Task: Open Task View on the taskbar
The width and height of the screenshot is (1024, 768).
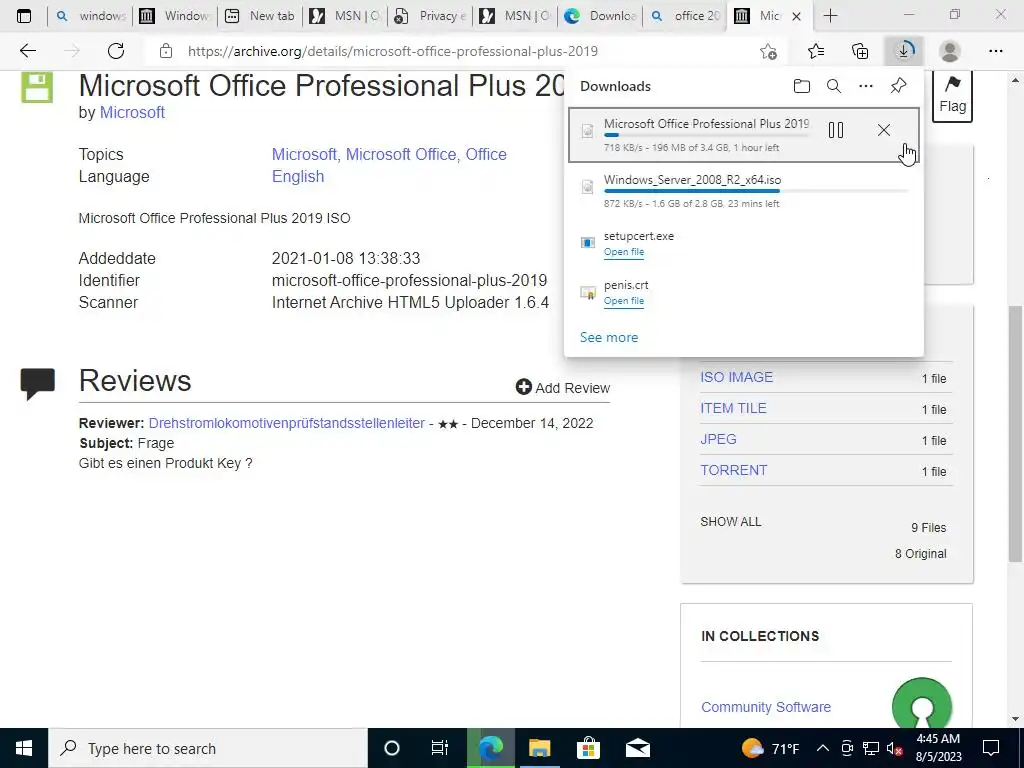Action: click(x=440, y=748)
